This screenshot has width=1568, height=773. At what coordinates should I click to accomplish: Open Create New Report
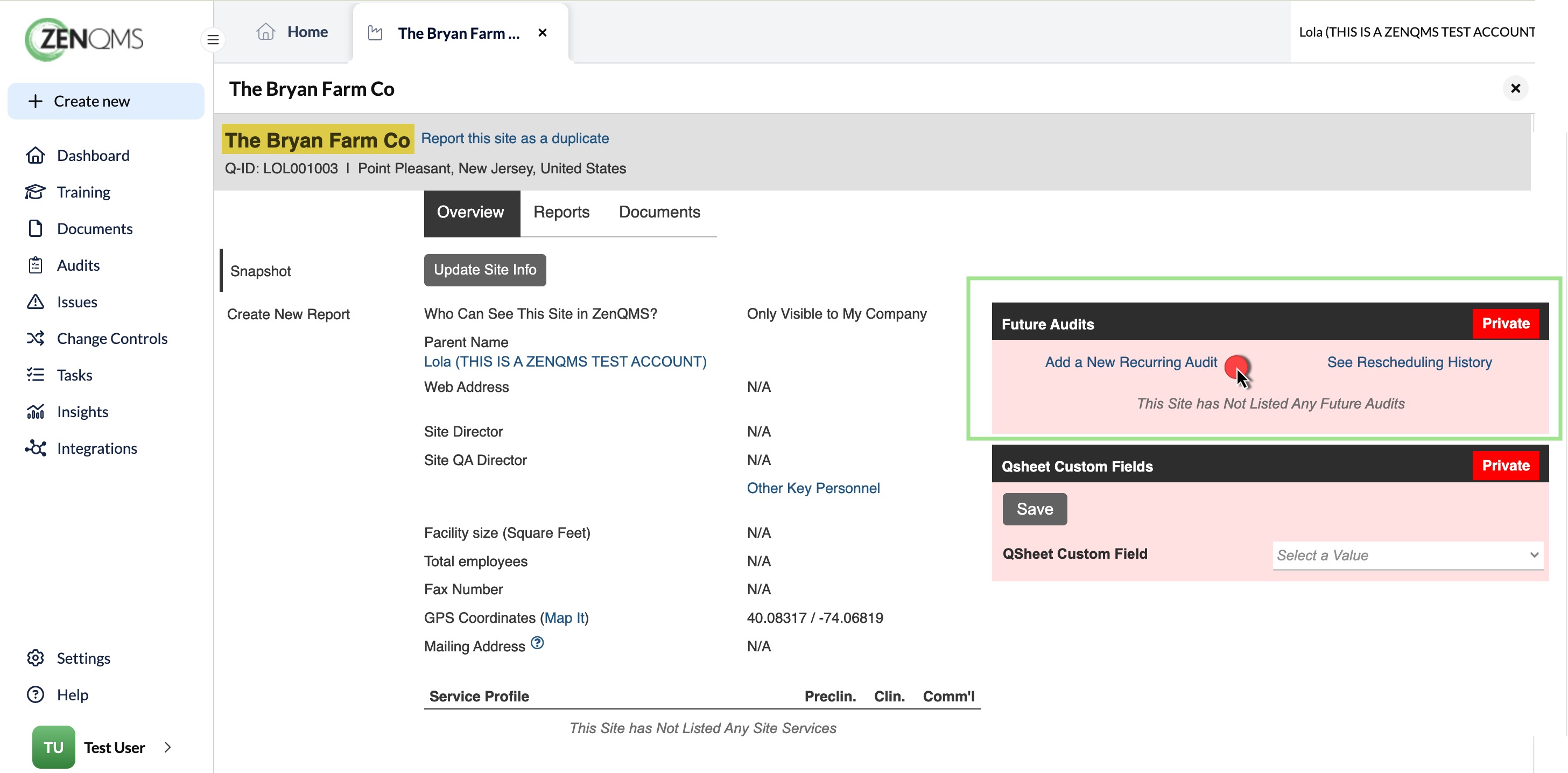point(288,314)
